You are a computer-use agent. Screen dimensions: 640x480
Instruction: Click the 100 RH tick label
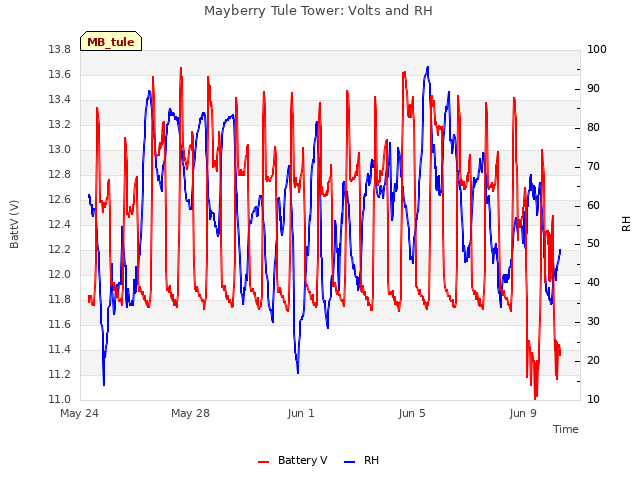(597, 50)
